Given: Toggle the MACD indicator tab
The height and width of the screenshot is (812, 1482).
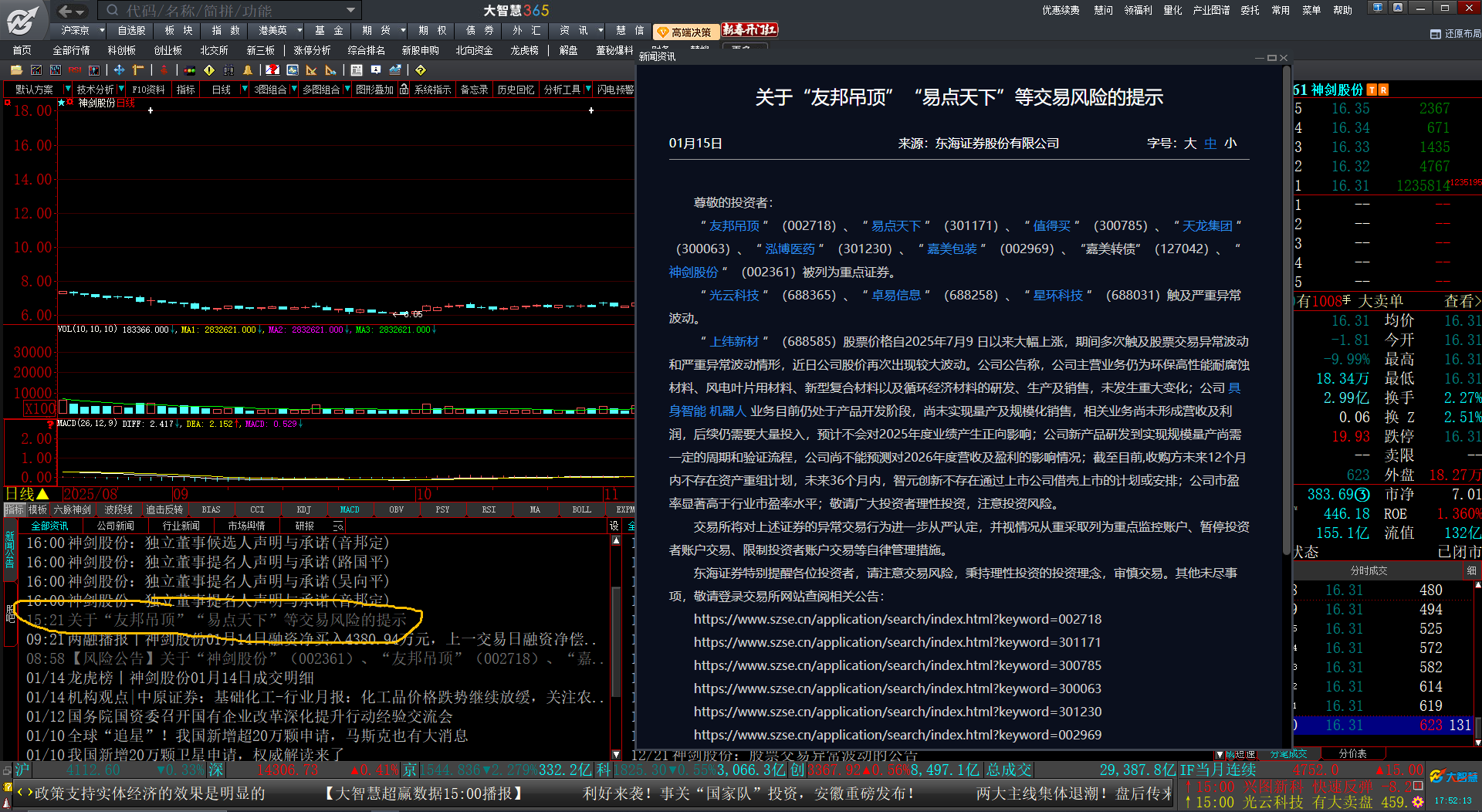Looking at the screenshot, I should [350, 509].
